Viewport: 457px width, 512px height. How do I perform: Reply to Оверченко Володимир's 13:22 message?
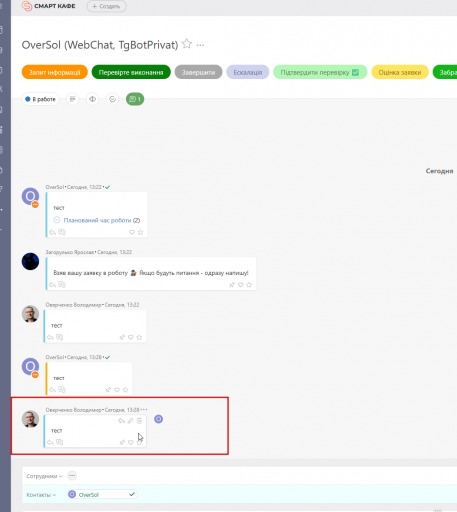coord(50,337)
